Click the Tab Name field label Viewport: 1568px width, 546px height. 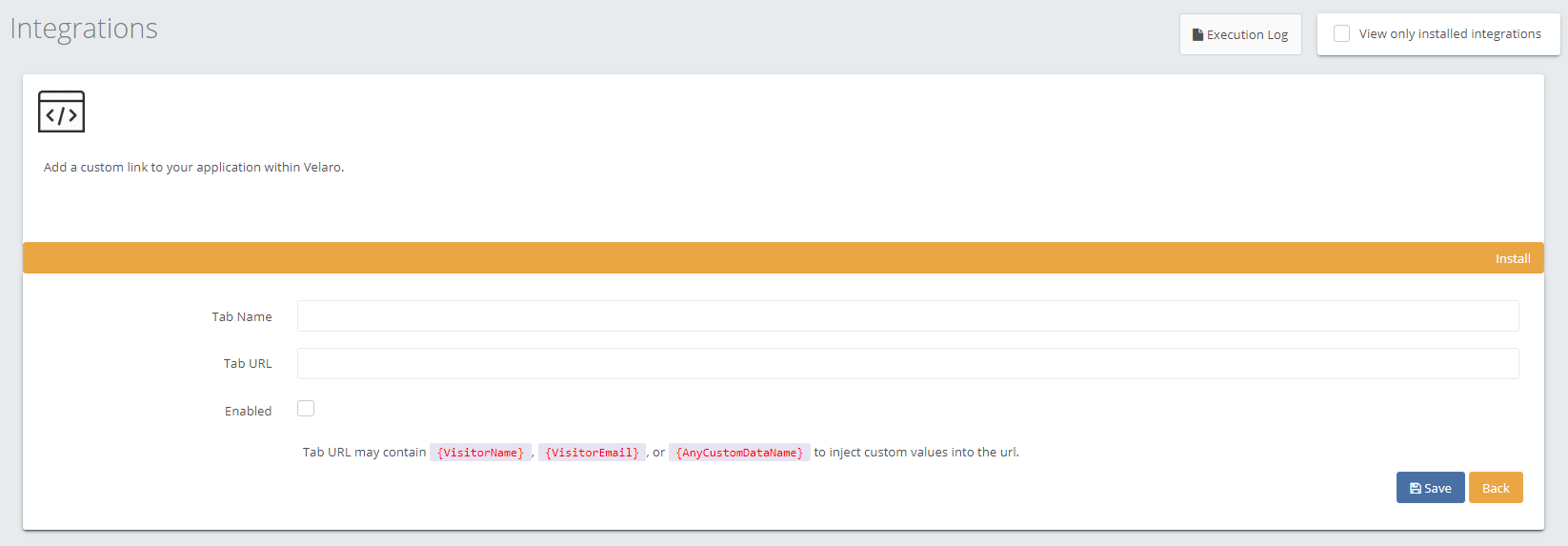click(241, 317)
